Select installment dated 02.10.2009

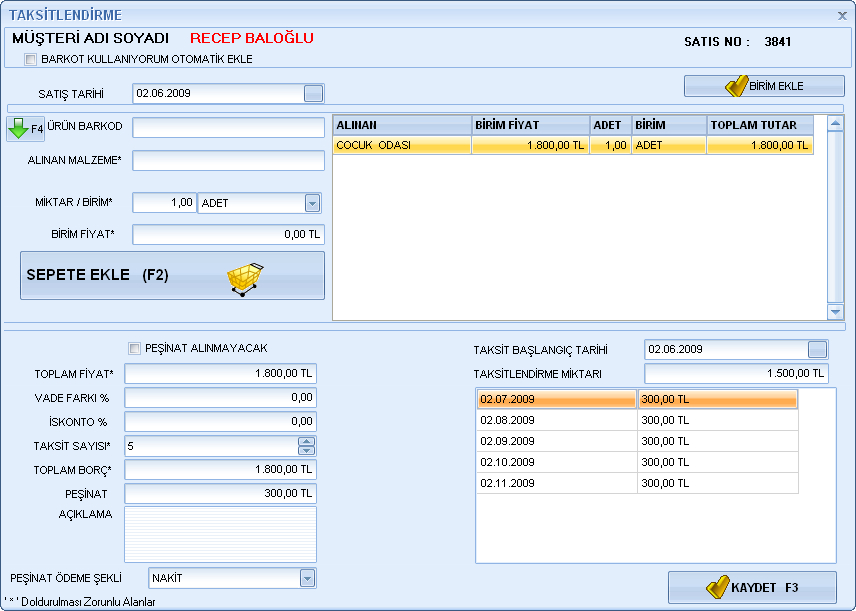tap(637, 462)
